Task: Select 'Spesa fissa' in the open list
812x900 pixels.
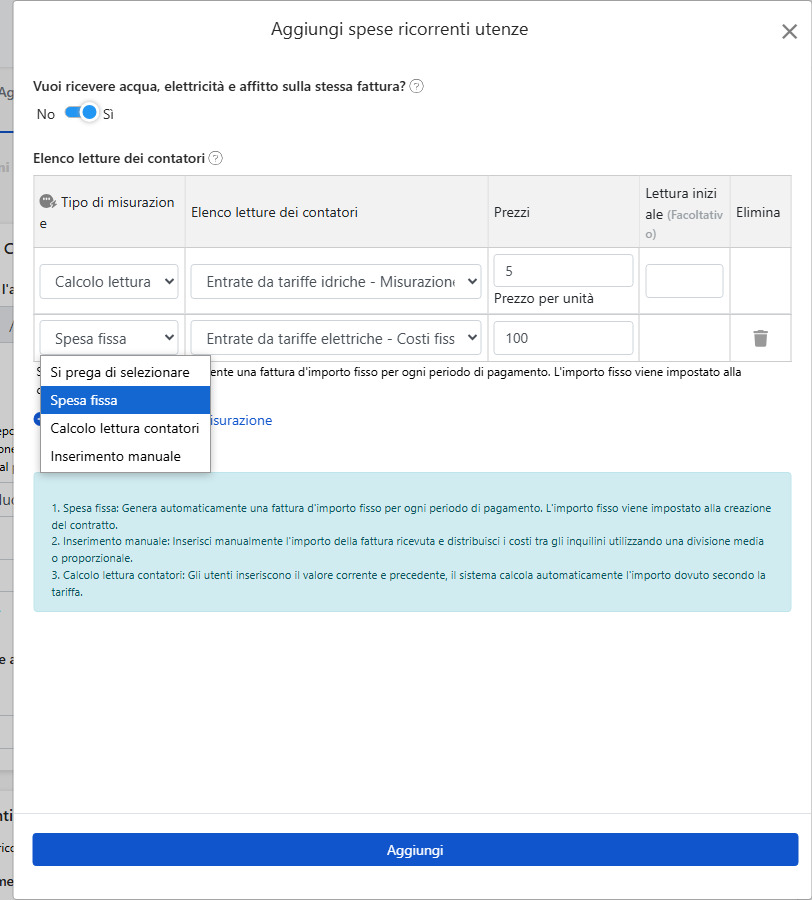Action: [x=126, y=400]
